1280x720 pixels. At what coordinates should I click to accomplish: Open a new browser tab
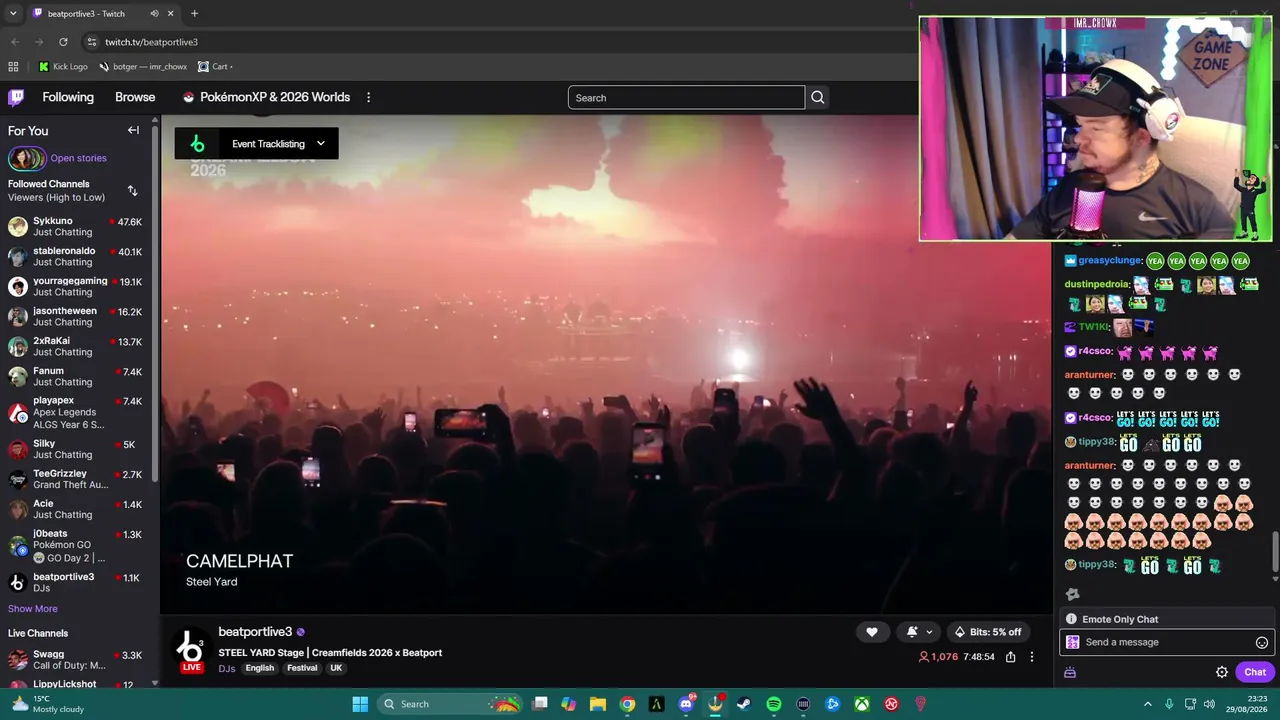(x=194, y=14)
